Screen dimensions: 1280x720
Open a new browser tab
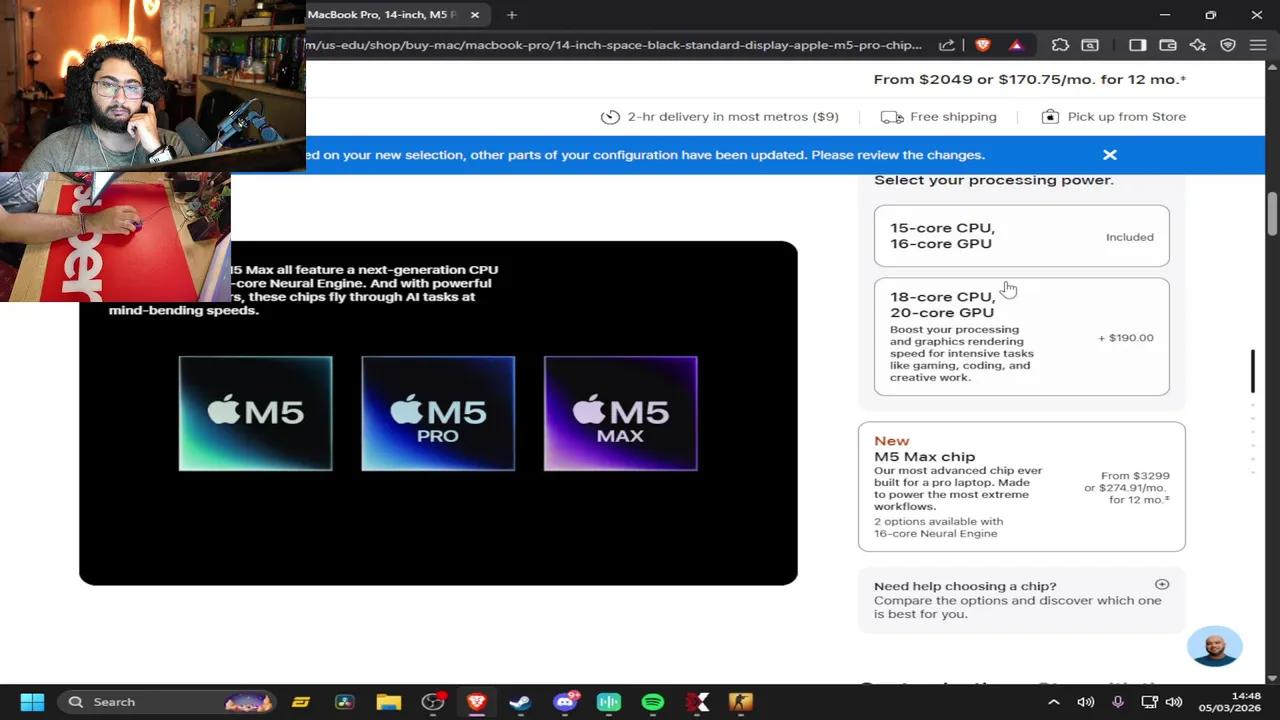click(512, 15)
